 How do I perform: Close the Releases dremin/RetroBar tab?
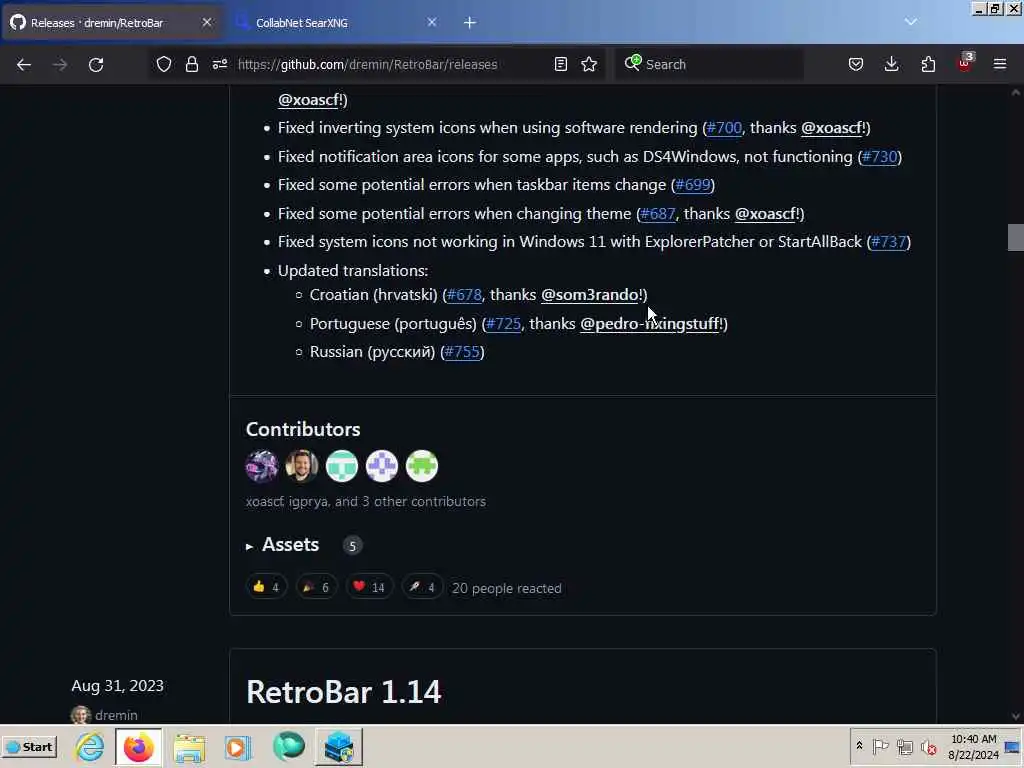click(x=206, y=22)
